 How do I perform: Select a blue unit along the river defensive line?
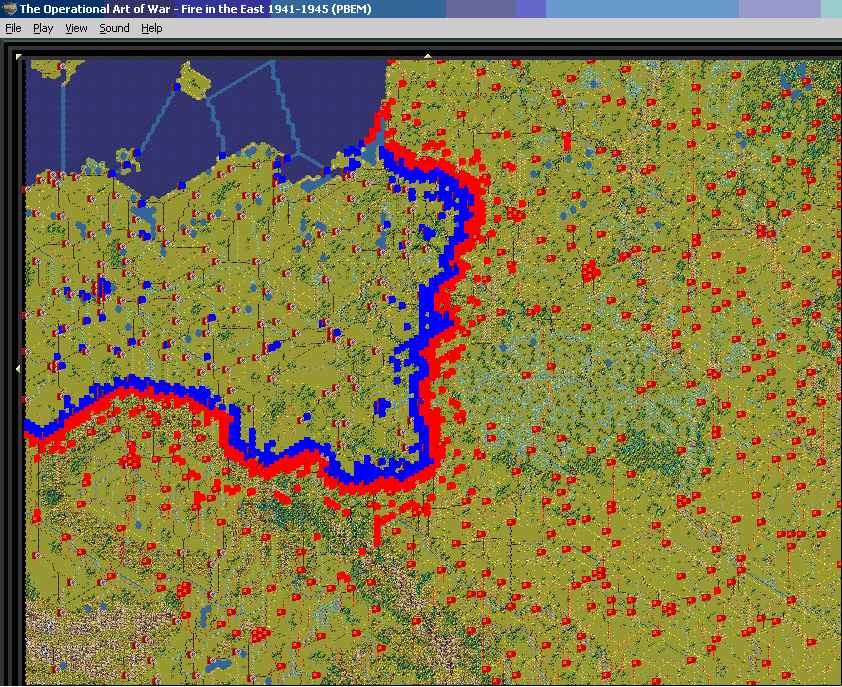click(430, 300)
